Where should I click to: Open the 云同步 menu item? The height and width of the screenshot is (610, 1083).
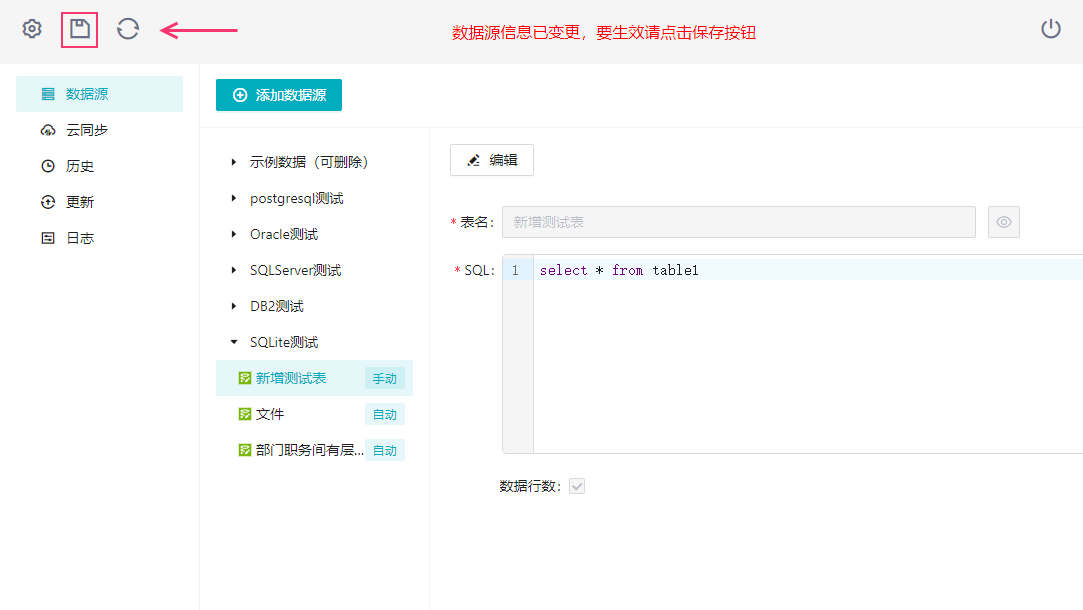99,130
